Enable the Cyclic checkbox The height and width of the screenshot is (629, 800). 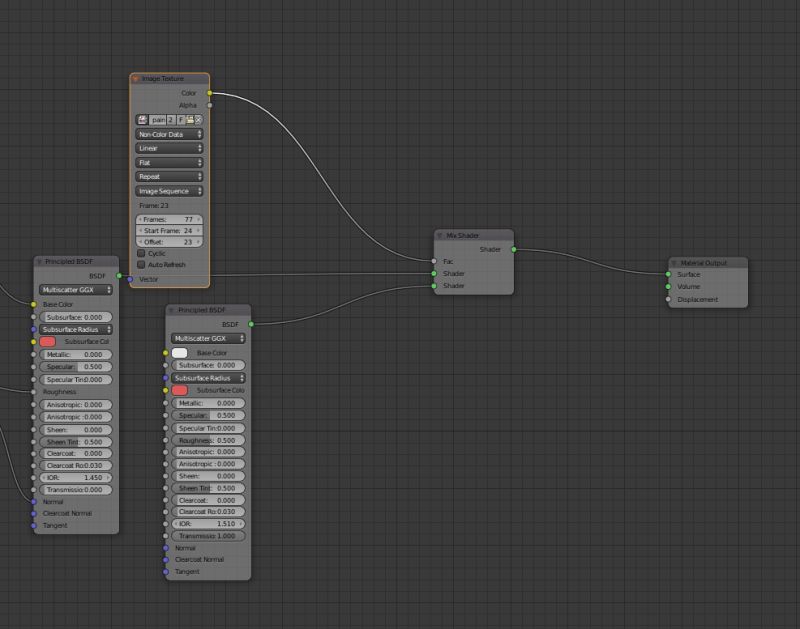pos(141,253)
